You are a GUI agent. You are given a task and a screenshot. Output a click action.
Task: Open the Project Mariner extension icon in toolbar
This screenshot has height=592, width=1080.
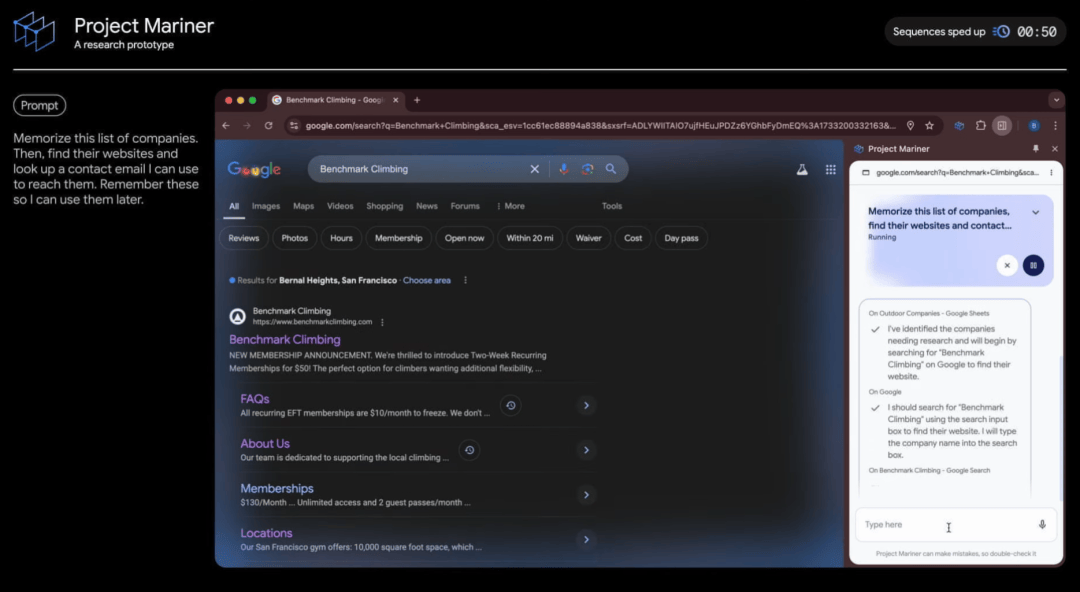959,125
